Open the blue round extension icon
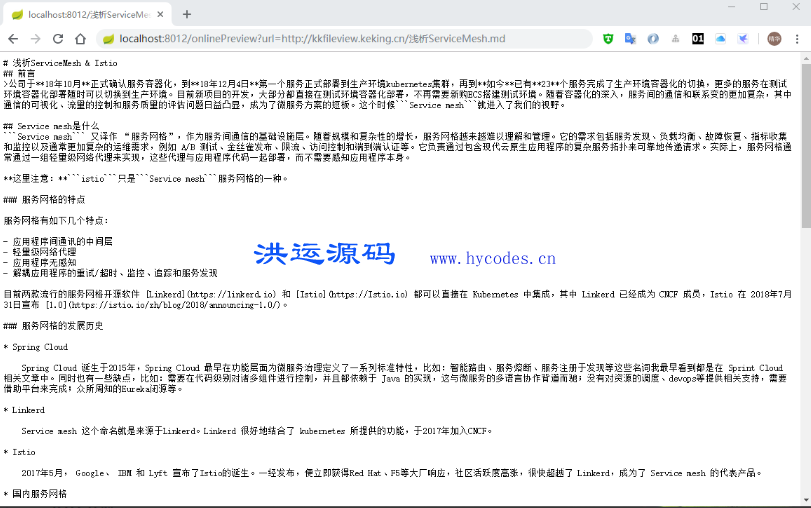 point(653,39)
